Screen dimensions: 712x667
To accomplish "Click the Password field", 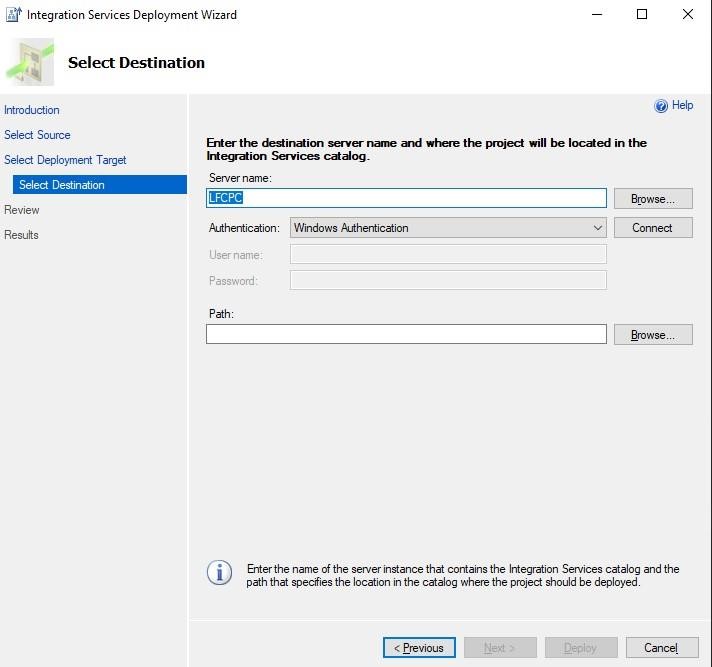I will point(448,280).
